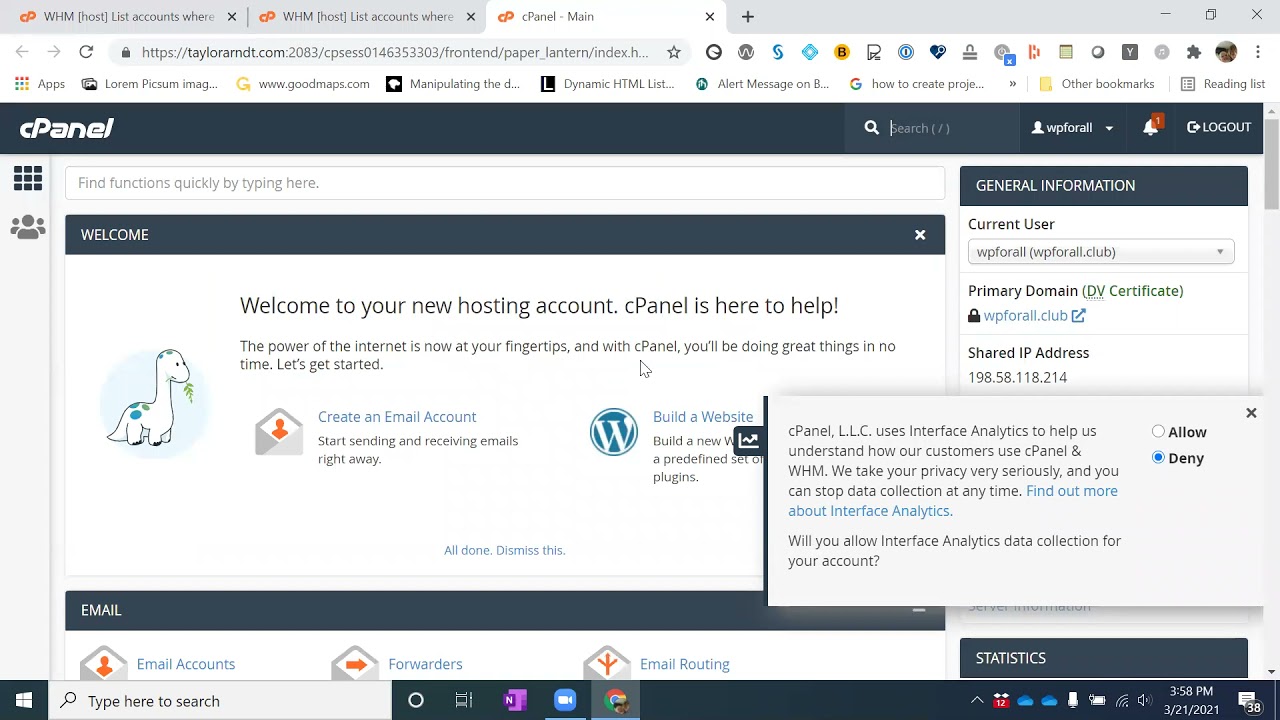
Task: Open Forwarders link
Action: (425, 664)
